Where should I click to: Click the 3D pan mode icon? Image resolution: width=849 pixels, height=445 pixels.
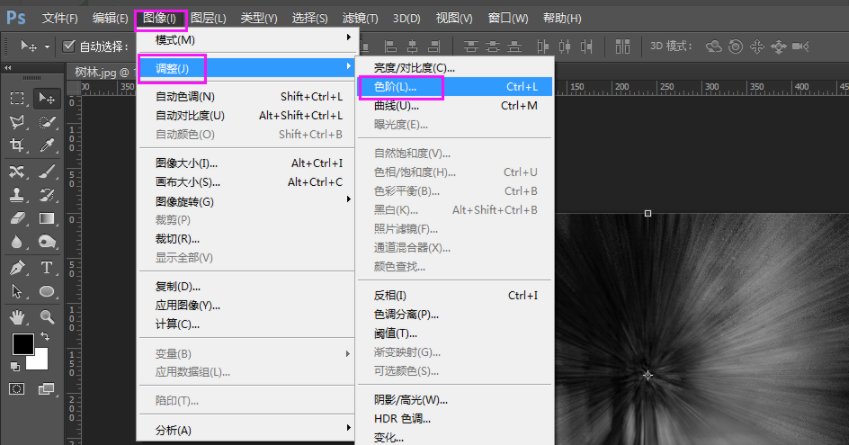(x=757, y=47)
